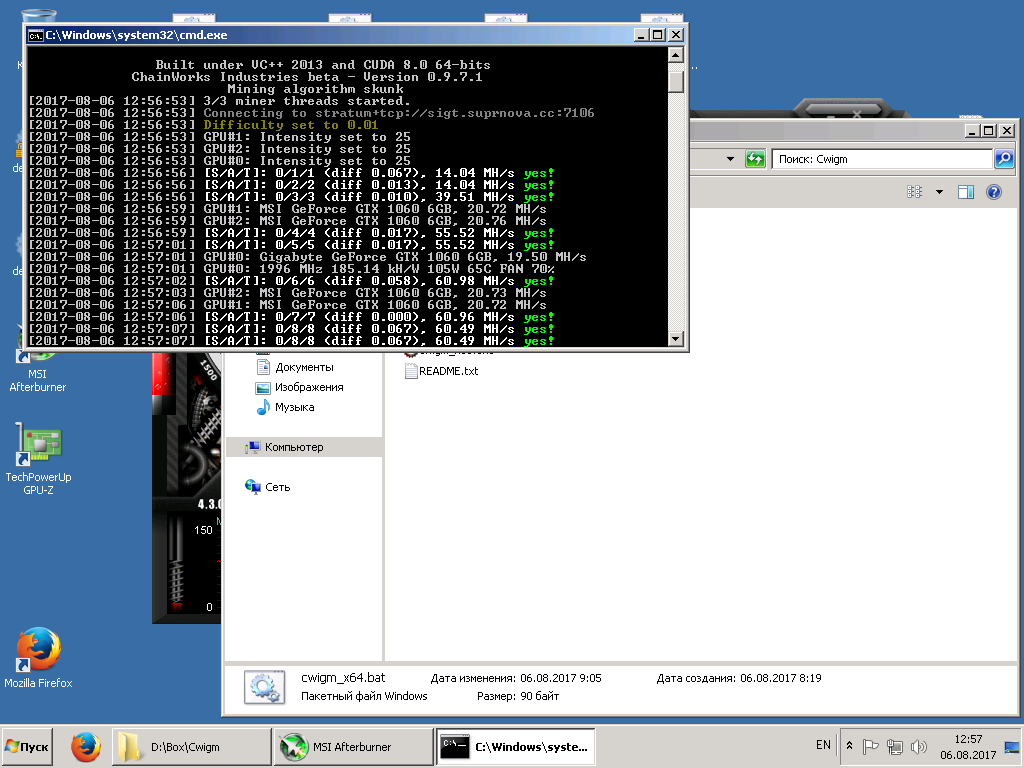Open Музыка in the Explorer navigation pane
Screen dimensions: 1024x768
tap(295, 408)
